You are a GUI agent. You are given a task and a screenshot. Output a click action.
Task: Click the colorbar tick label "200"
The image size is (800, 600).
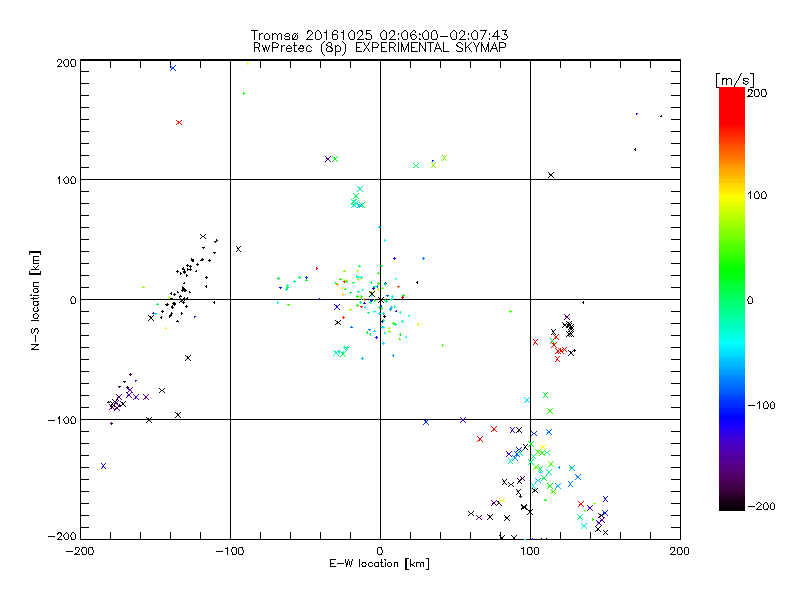point(757,93)
